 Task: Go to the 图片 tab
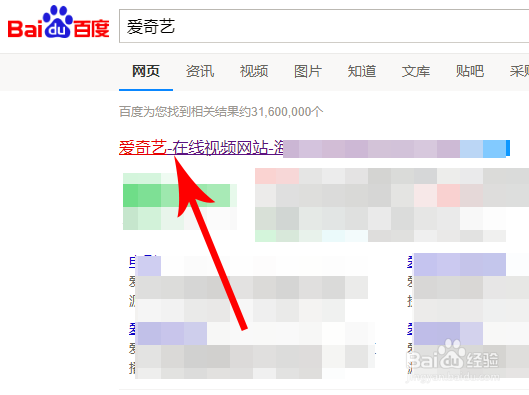[x=308, y=71]
